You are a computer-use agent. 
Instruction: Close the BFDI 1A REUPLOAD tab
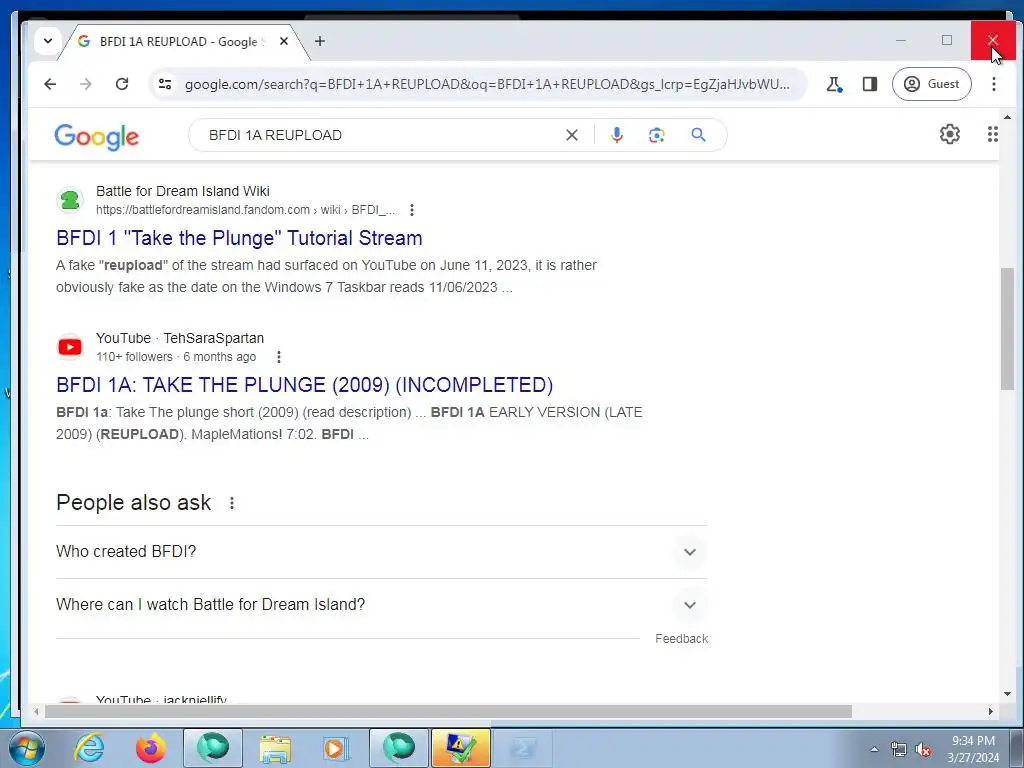point(283,41)
